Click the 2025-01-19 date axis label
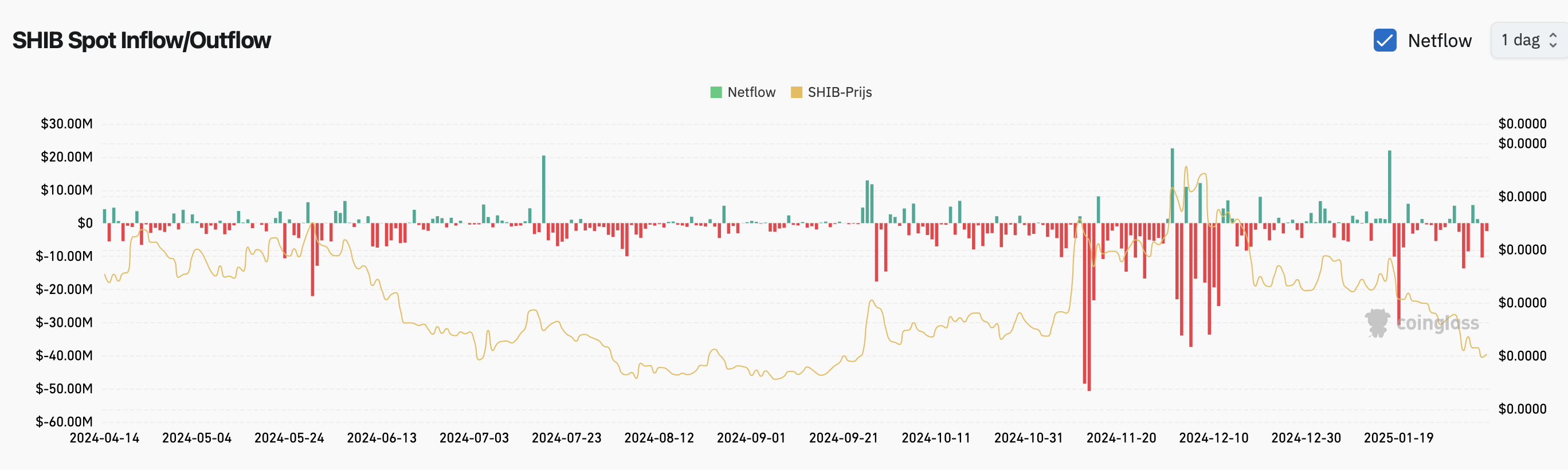Screen dimensions: 1568x470 (x=1398, y=438)
